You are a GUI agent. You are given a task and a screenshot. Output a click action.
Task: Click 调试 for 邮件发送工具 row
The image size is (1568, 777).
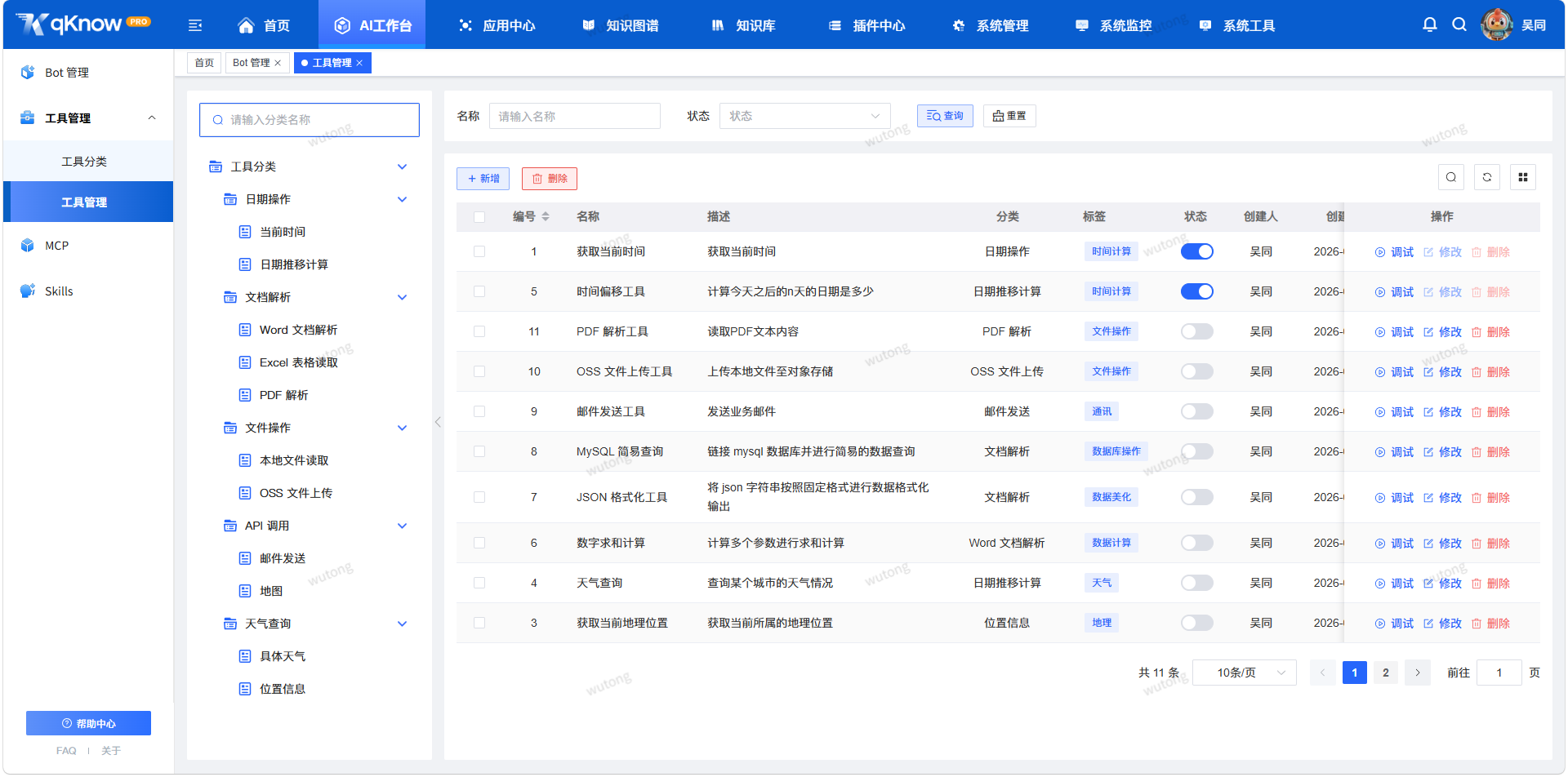point(1394,412)
